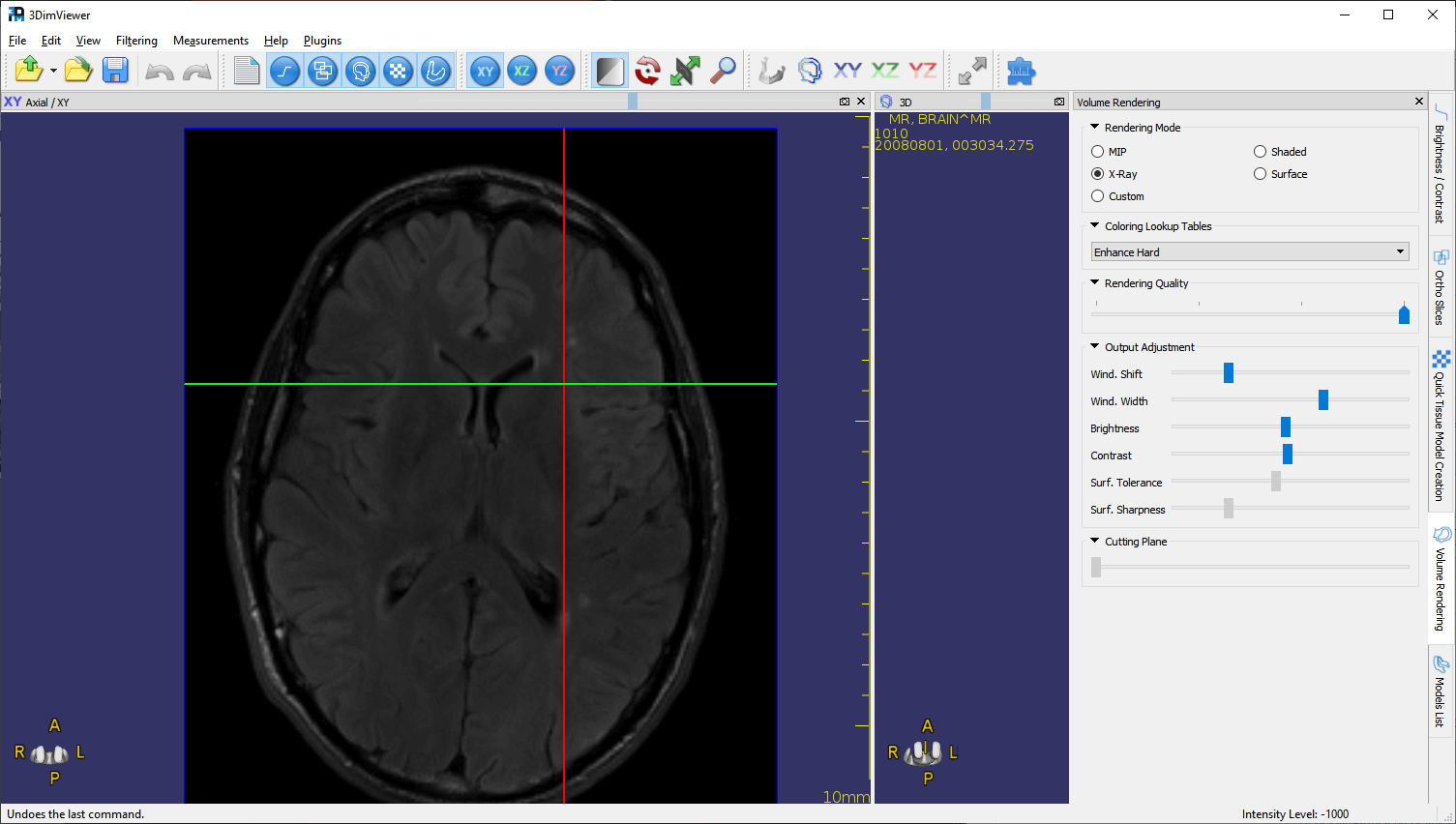
Task: Click the magnifying glass zoom tool
Action: coord(723,71)
